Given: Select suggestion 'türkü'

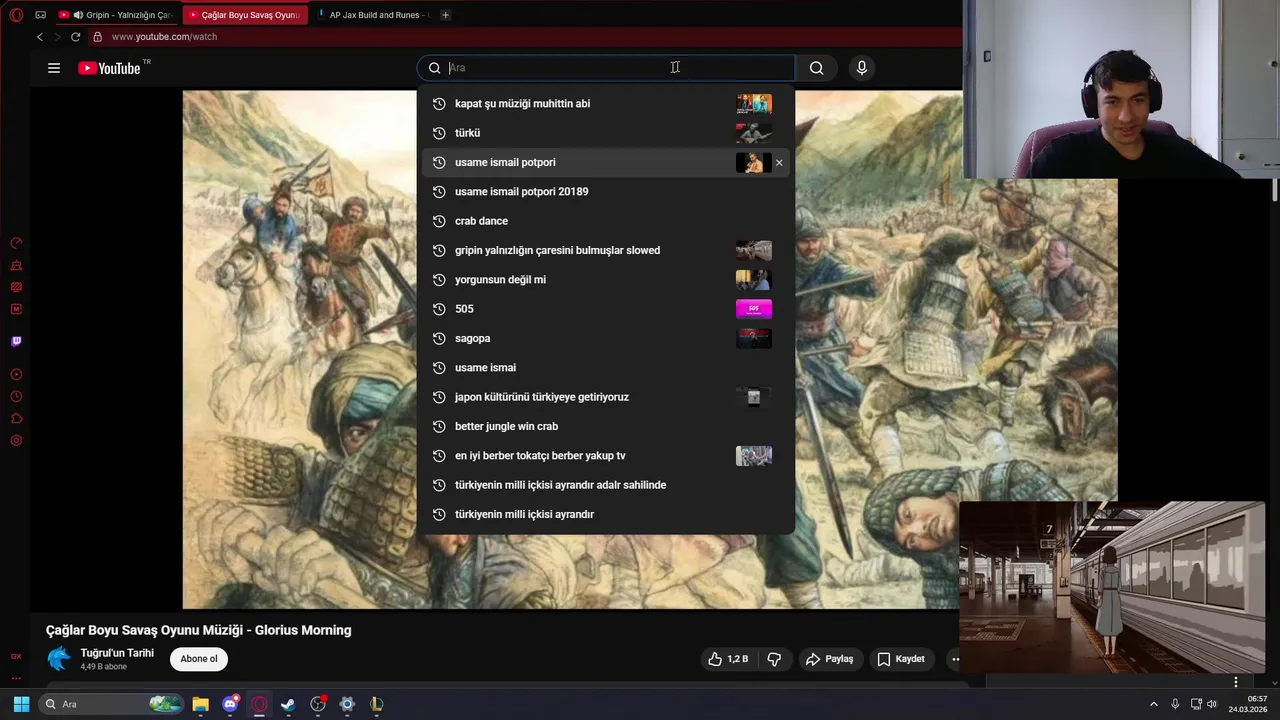Looking at the screenshot, I should click(606, 133).
